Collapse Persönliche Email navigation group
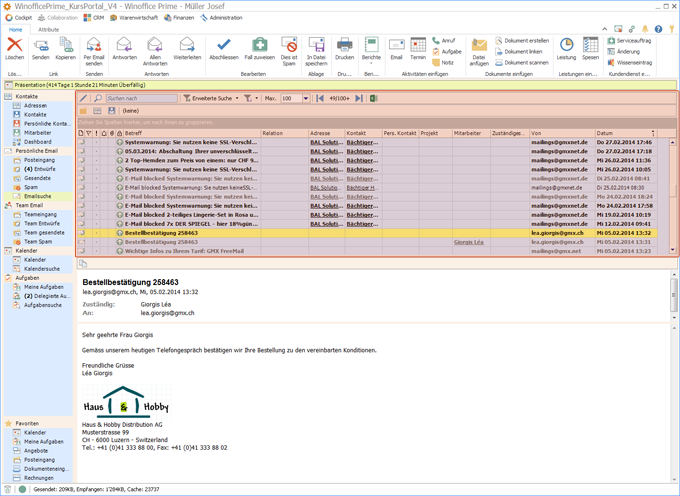This screenshot has height=496, width=680. [x=38, y=151]
